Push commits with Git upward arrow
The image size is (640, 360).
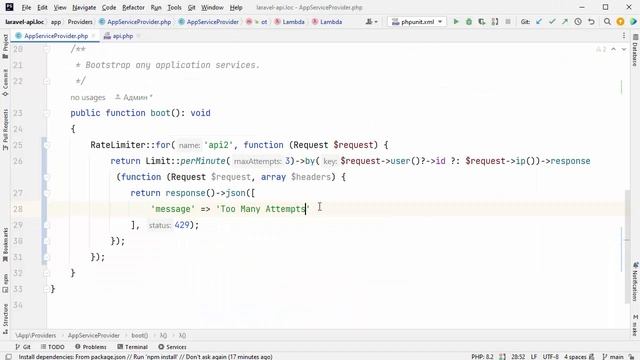point(564,22)
